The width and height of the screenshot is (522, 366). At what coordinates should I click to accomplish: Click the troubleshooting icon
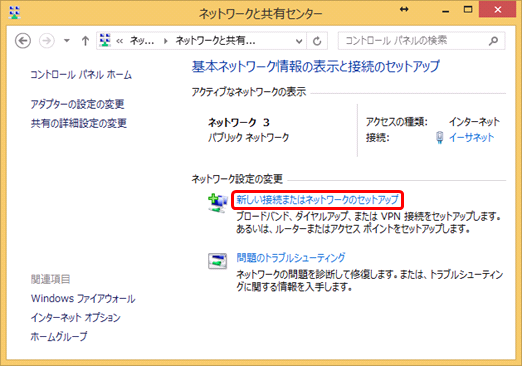217,261
